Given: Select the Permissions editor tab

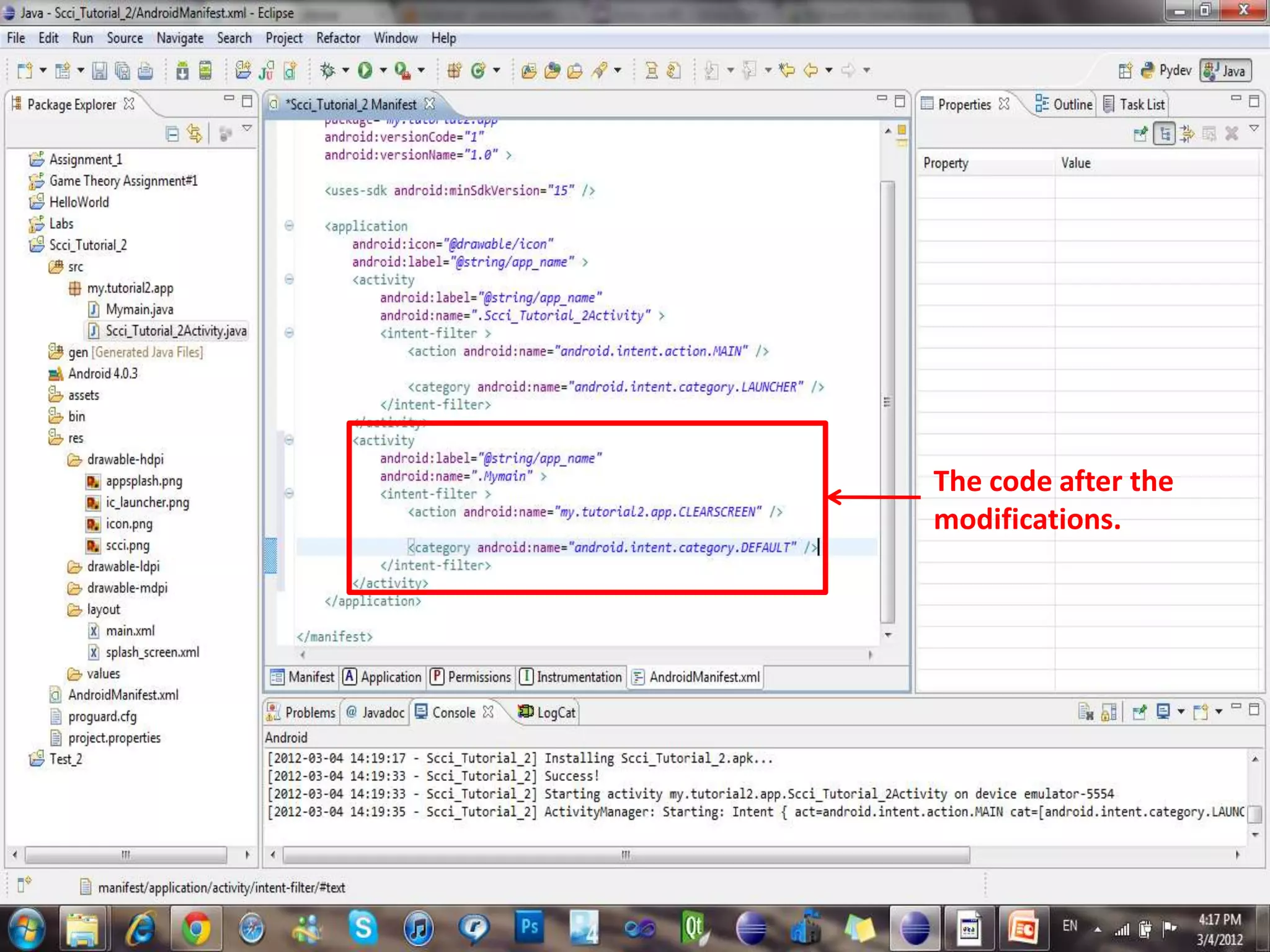Looking at the screenshot, I should pos(471,677).
